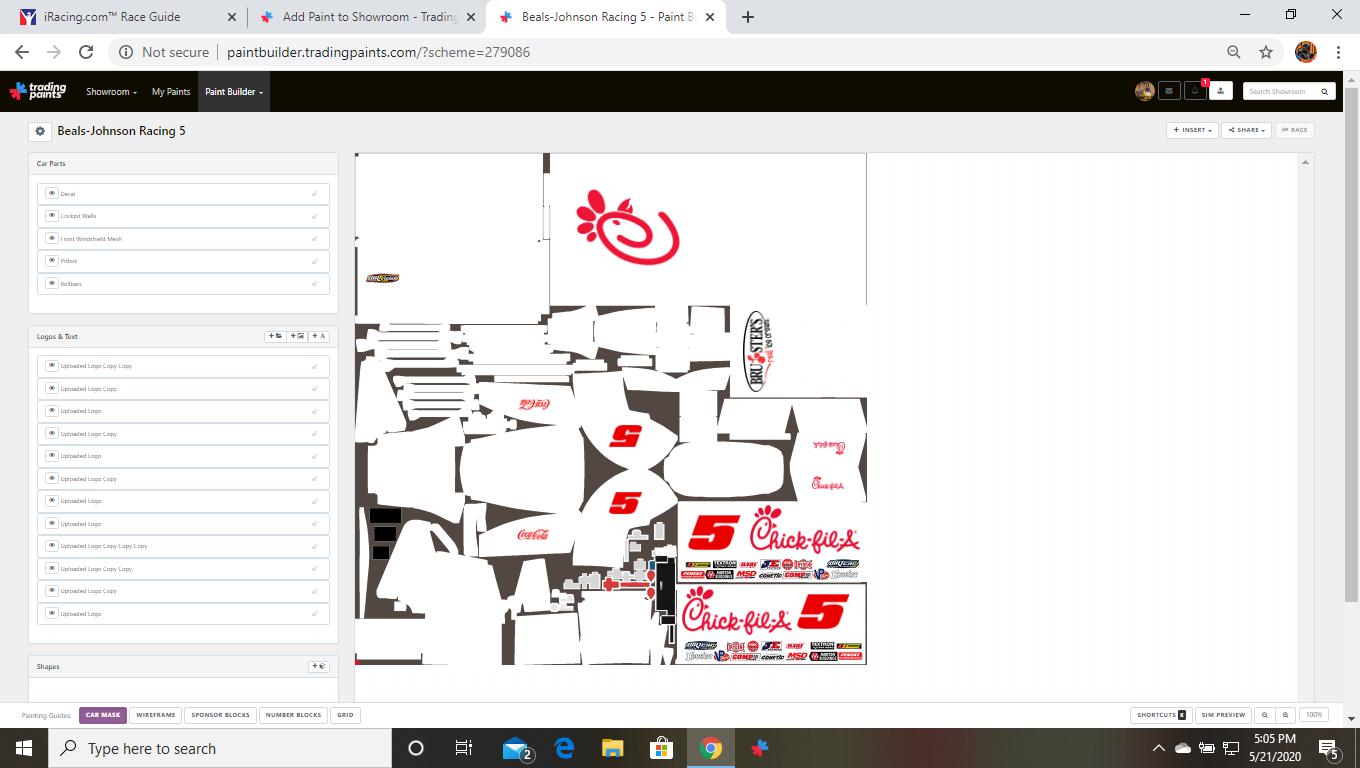The width and height of the screenshot is (1360, 768).
Task: Add a new text layer
Action: (319, 336)
